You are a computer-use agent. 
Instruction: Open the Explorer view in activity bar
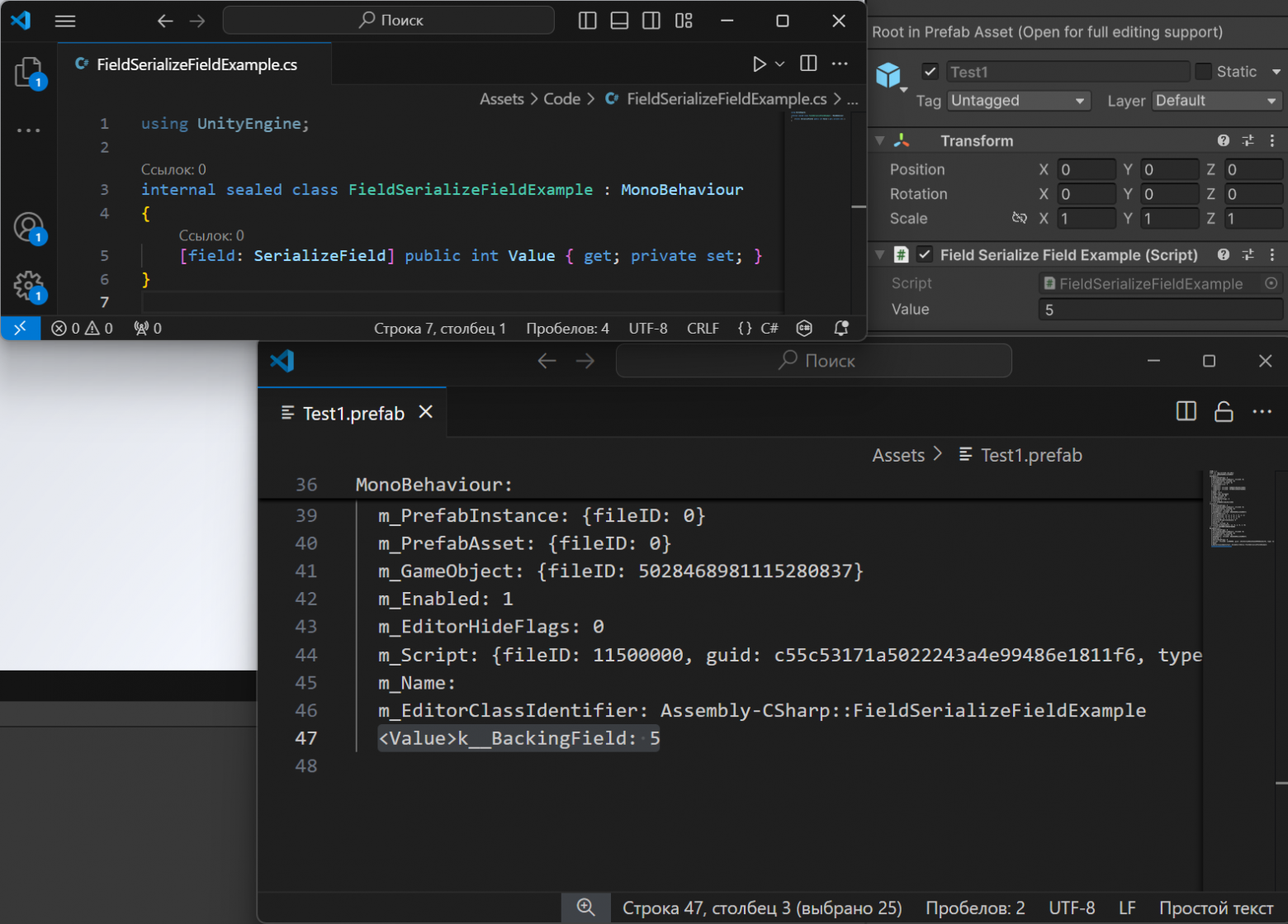(28, 73)
